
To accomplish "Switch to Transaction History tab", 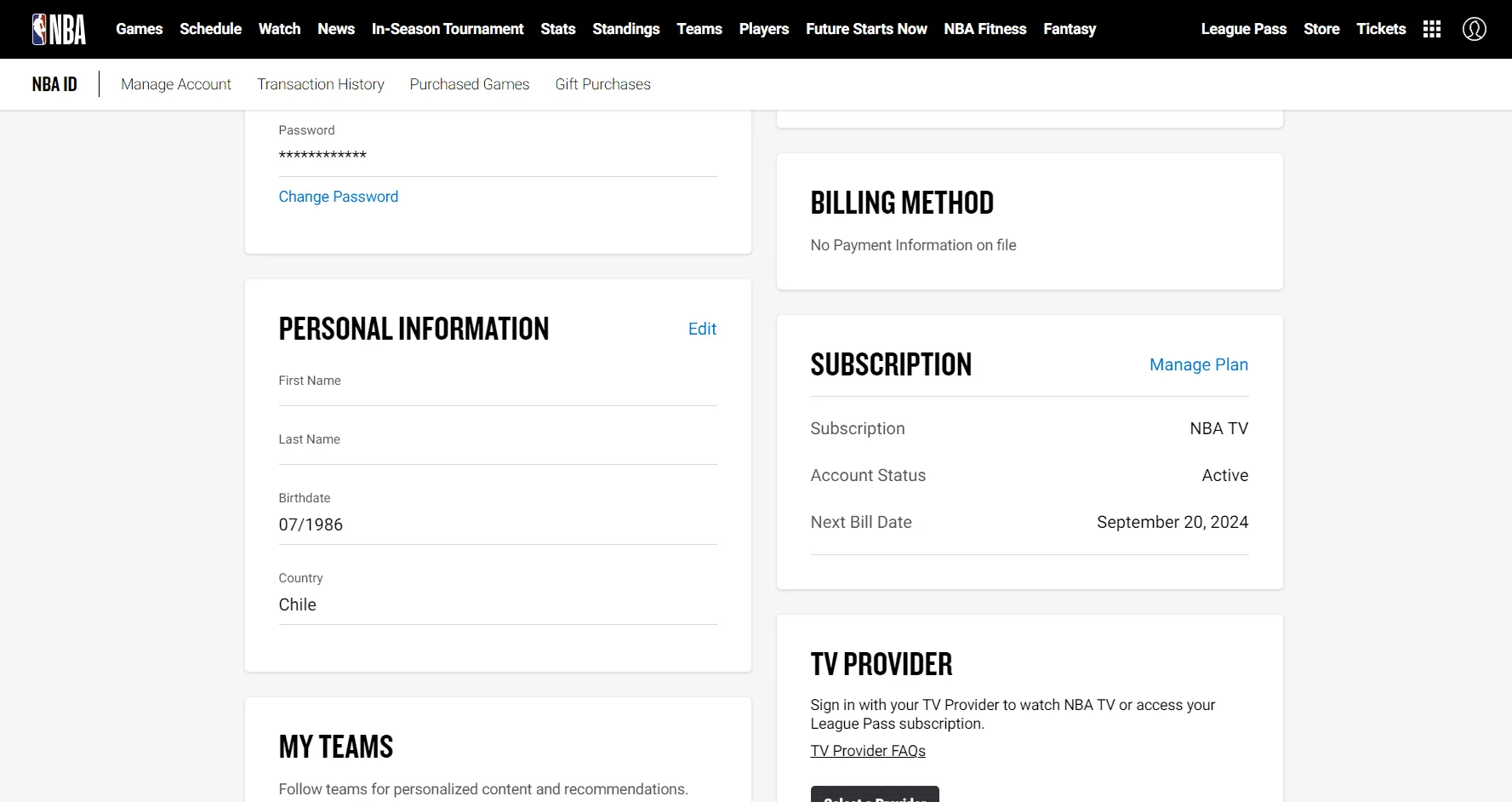I will (321, 84).
